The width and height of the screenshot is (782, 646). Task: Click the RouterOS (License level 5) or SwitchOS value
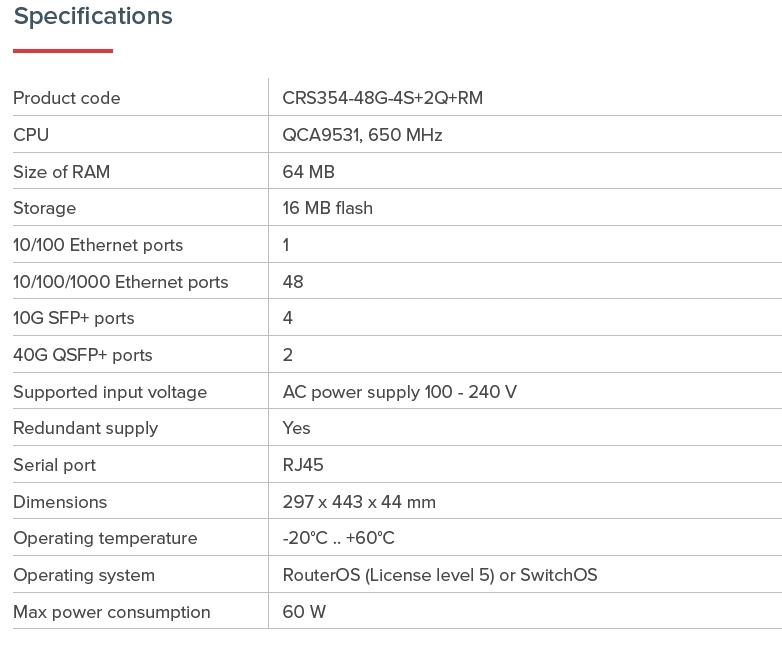tap(439, 575)
